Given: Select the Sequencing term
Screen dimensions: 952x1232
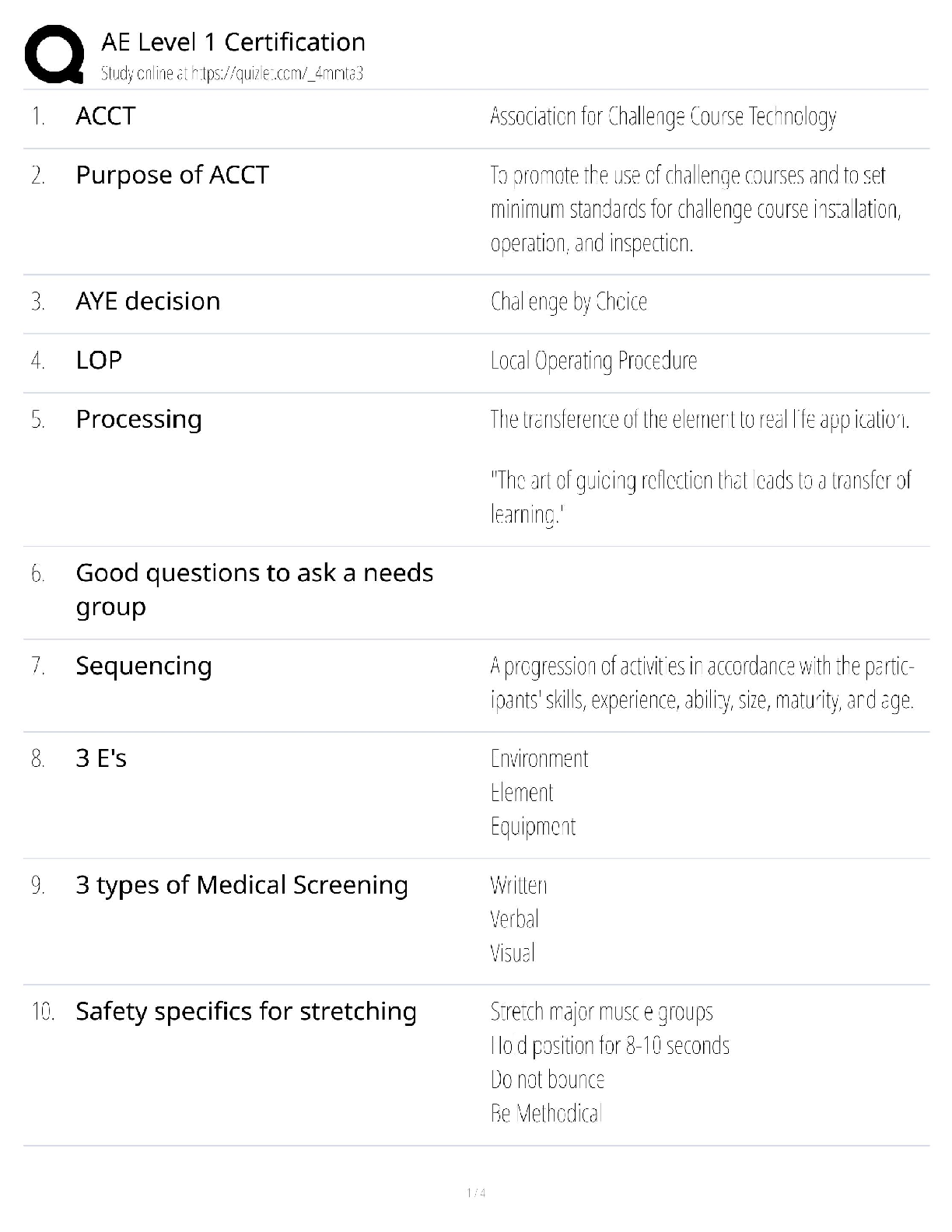Looking at the screenshot, I should 144,666.
